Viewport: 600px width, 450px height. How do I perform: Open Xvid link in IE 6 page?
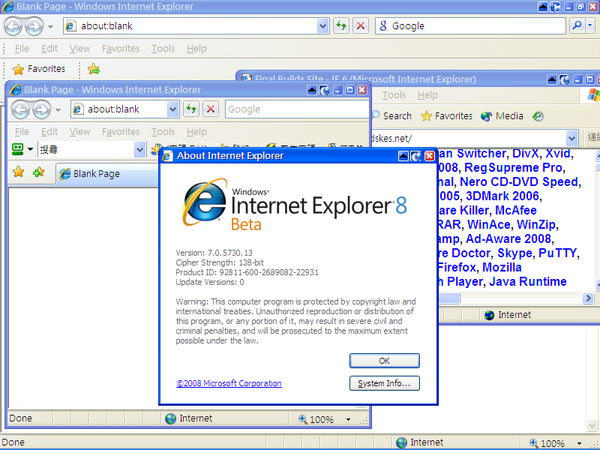point(558,153)
